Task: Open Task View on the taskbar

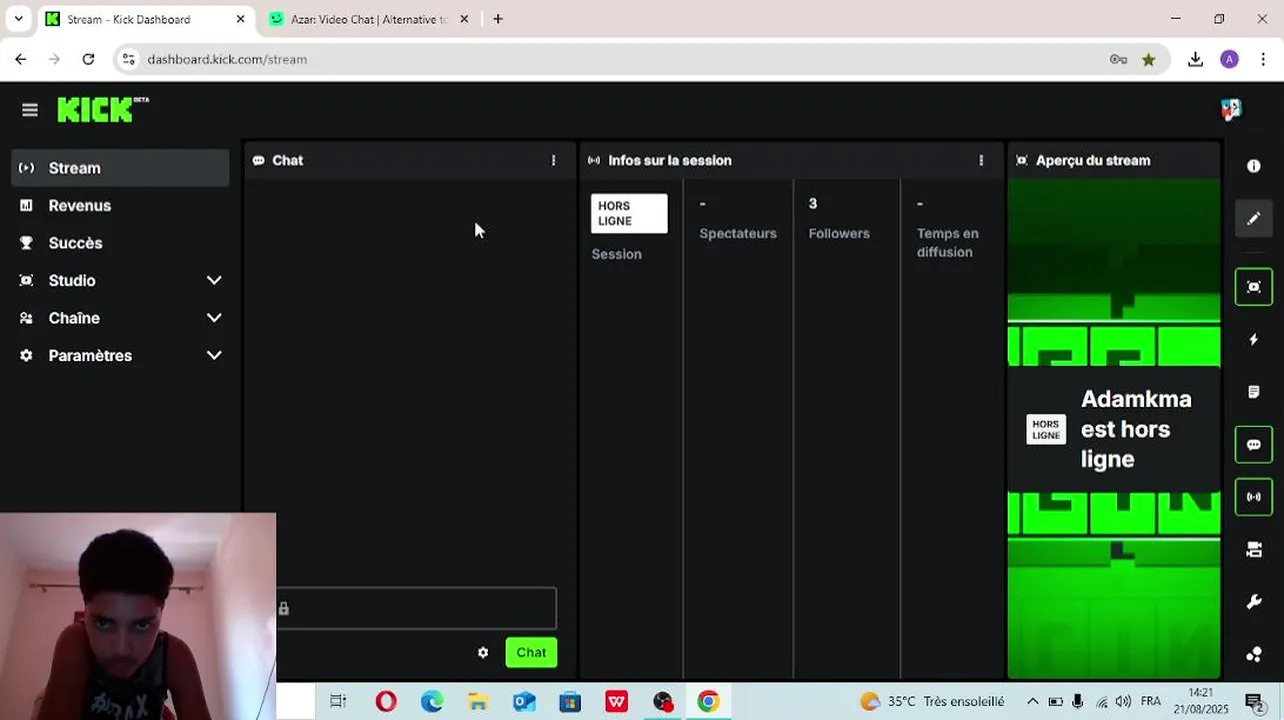Action: pos(338,701)
